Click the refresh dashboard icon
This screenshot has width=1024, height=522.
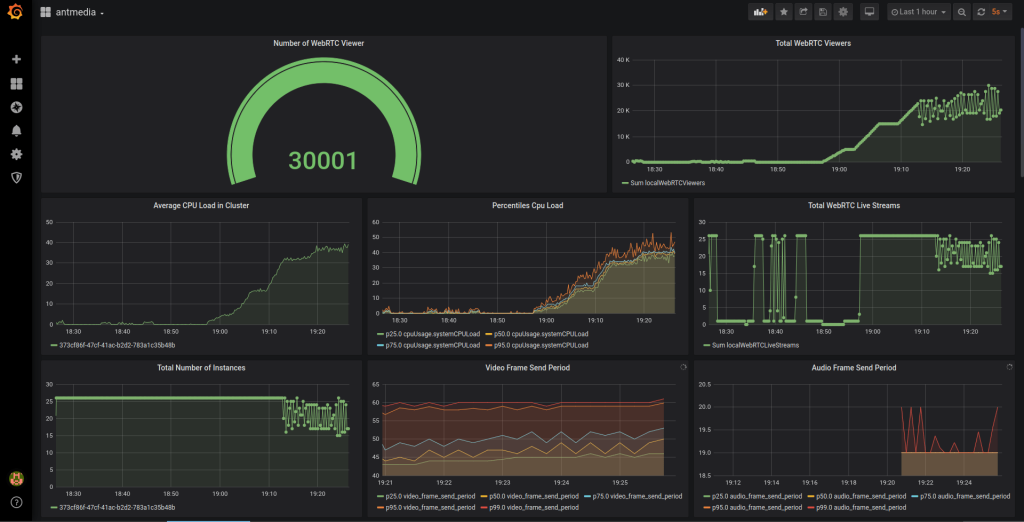pyautogui.click(x=980, y=12)
